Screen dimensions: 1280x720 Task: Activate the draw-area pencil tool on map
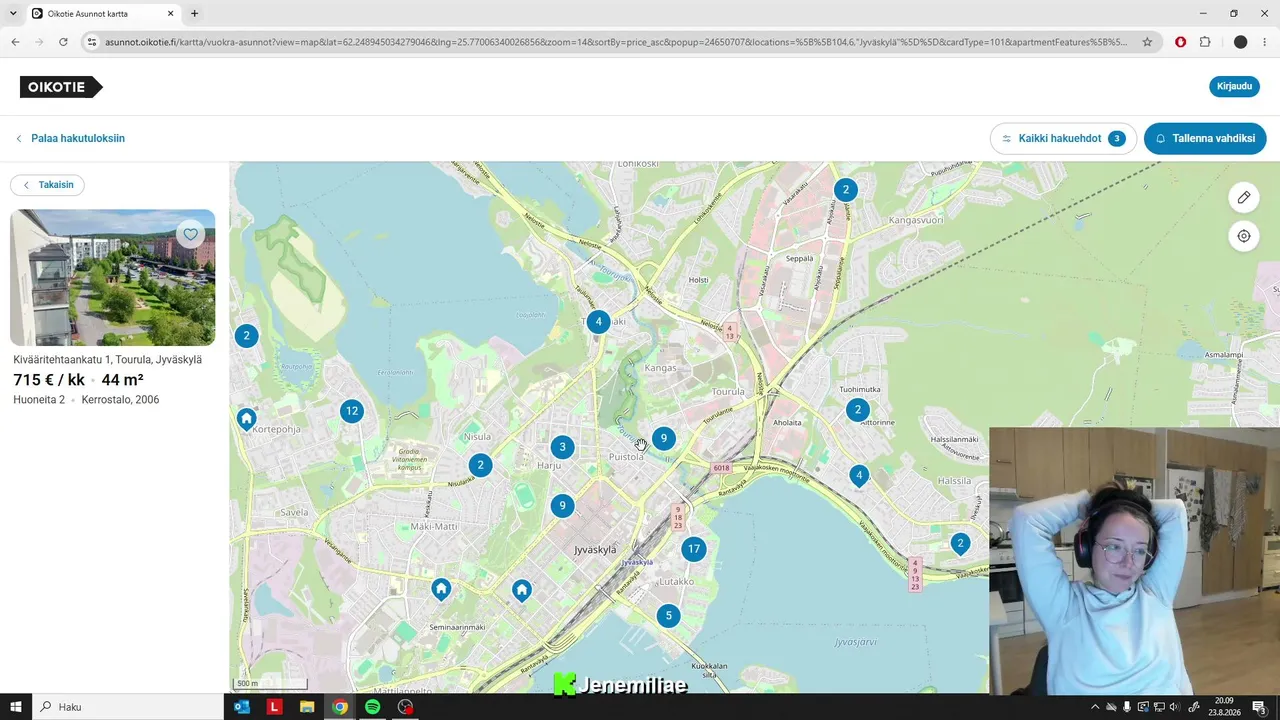tap(1244, 197)
